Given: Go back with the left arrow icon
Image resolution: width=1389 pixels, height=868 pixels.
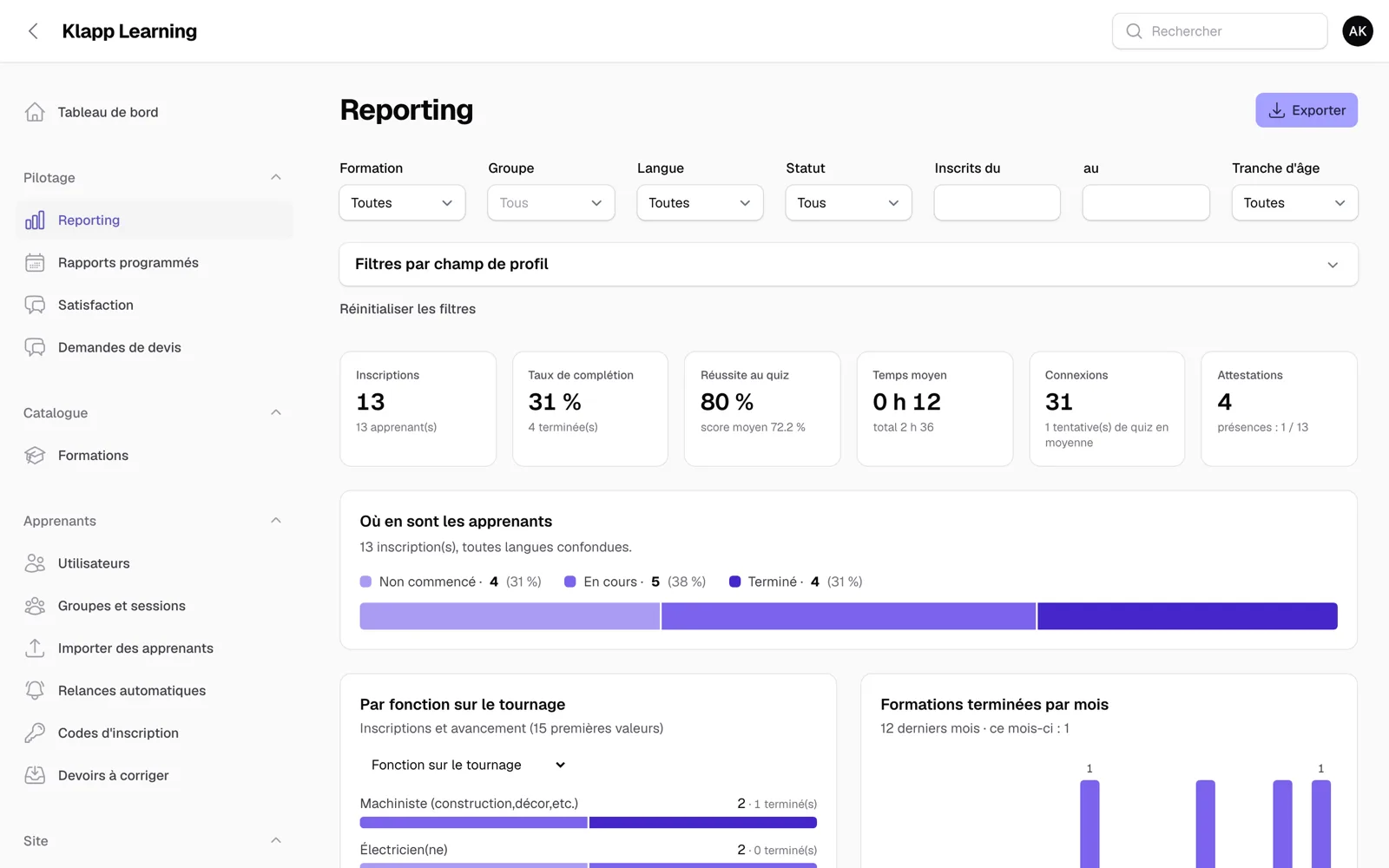Looking at the screenshot, I should pyautogui.click(x=33, y=31).
